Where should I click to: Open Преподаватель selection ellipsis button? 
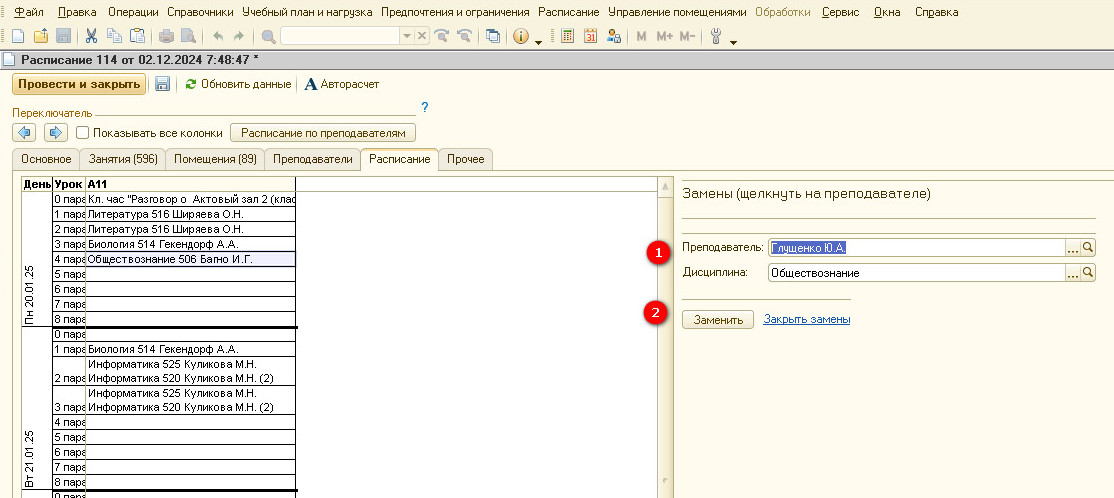coord(1074,247)
